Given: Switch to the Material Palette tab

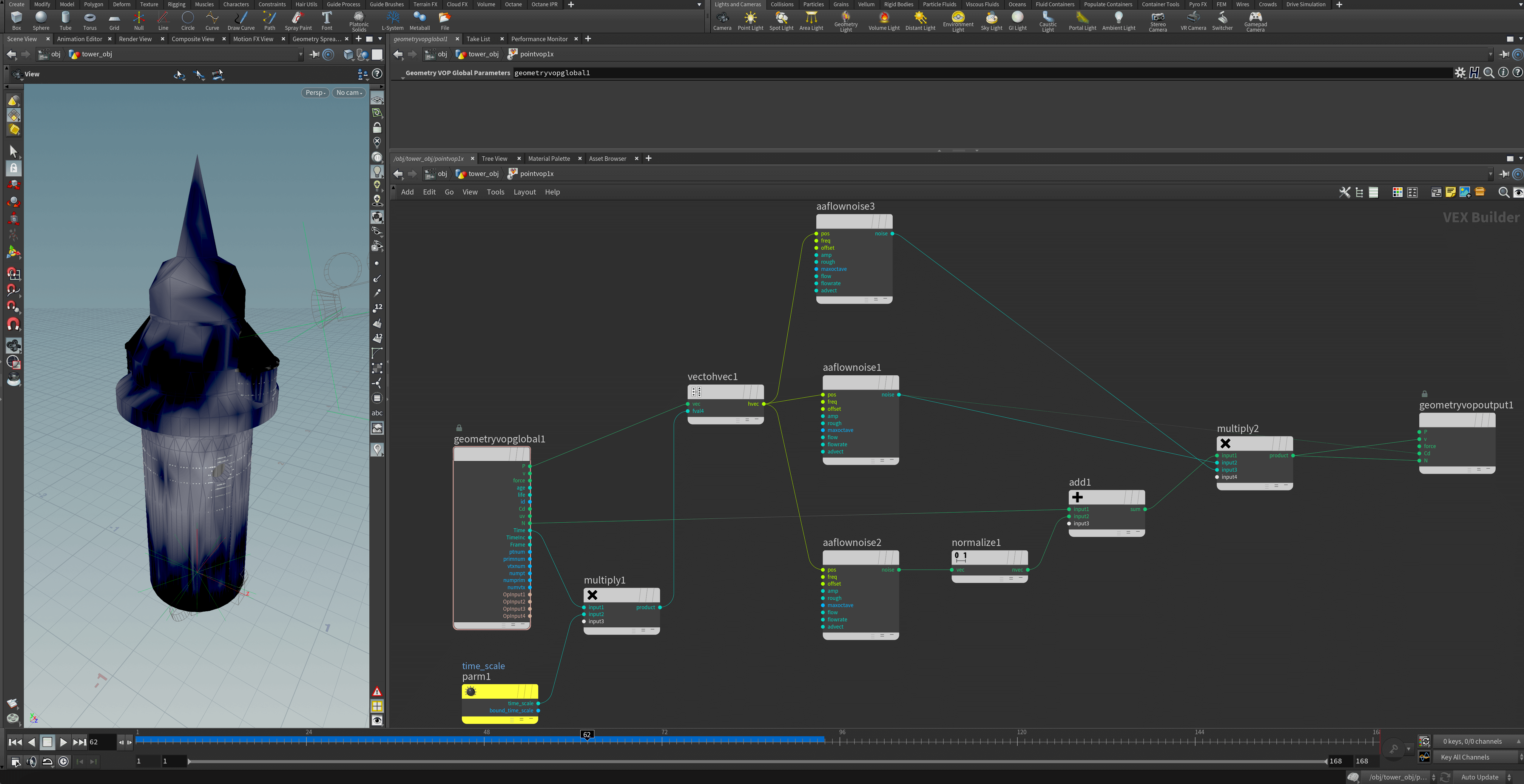Looking at the screenshot, I should (x=548, y=159).
